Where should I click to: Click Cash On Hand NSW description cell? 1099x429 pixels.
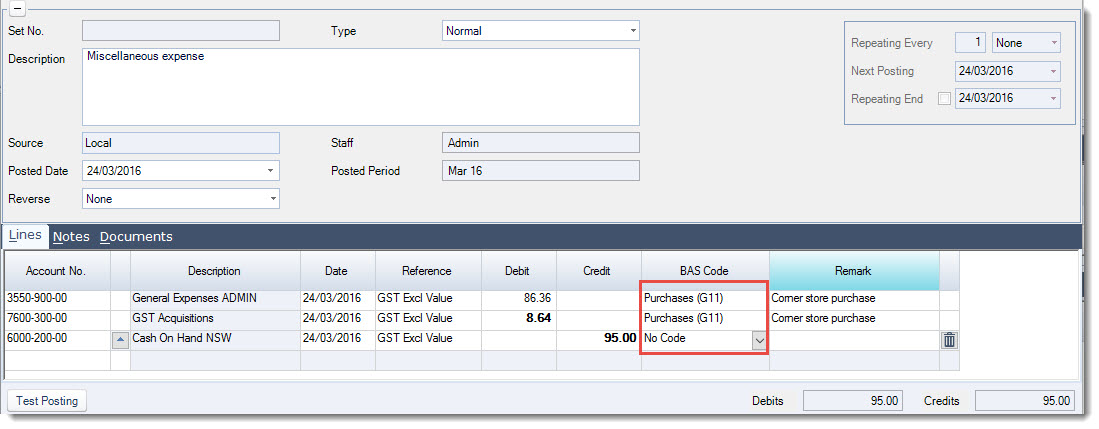click(214, 339)
